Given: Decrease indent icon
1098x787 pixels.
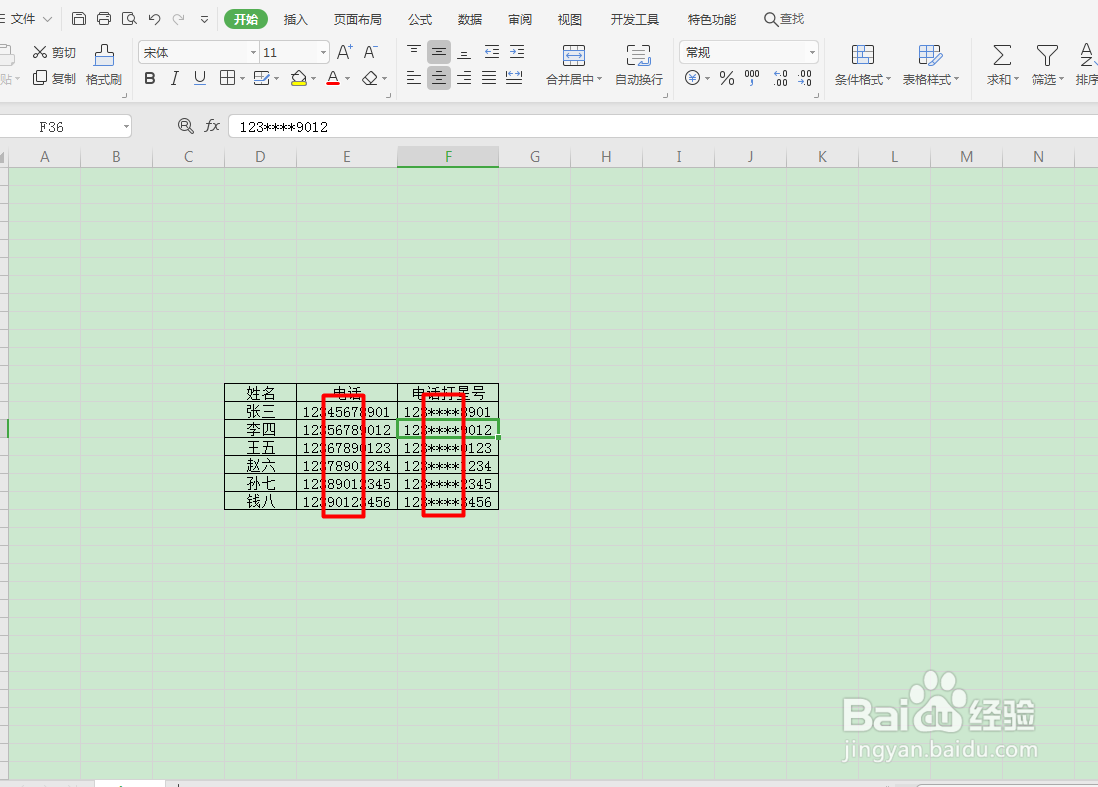Looking at the screenshot, I should [x=492, y=51].
